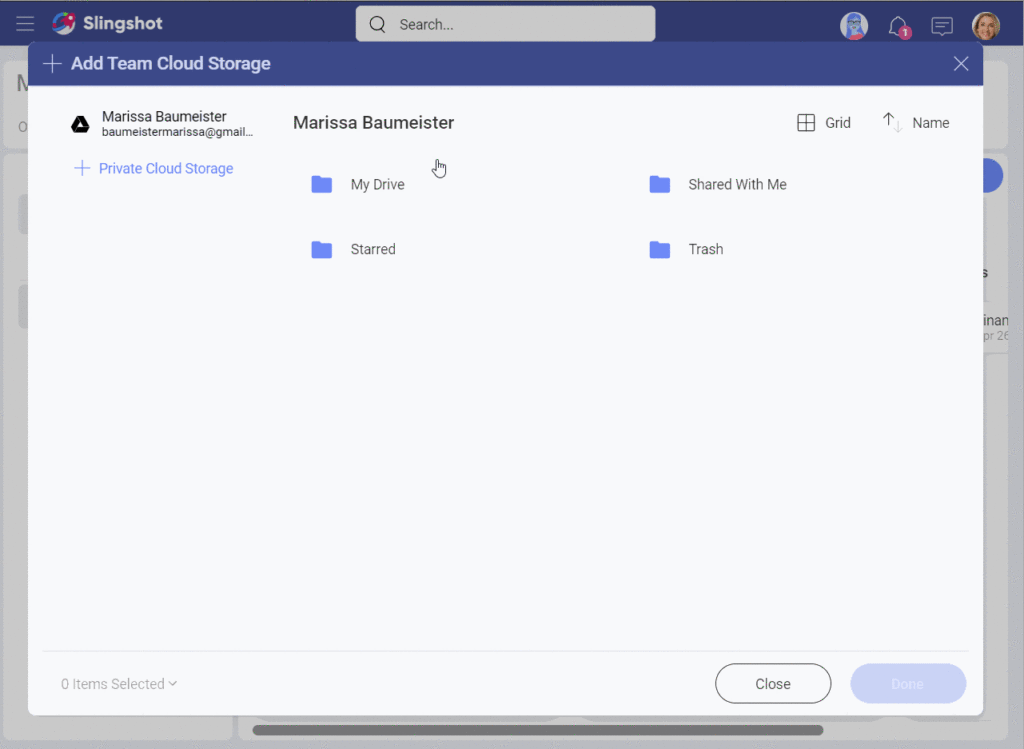The width and height of the screenshot is (1024, 749).
Task: Open the Starred folder icon
Action: click(322, 249)
